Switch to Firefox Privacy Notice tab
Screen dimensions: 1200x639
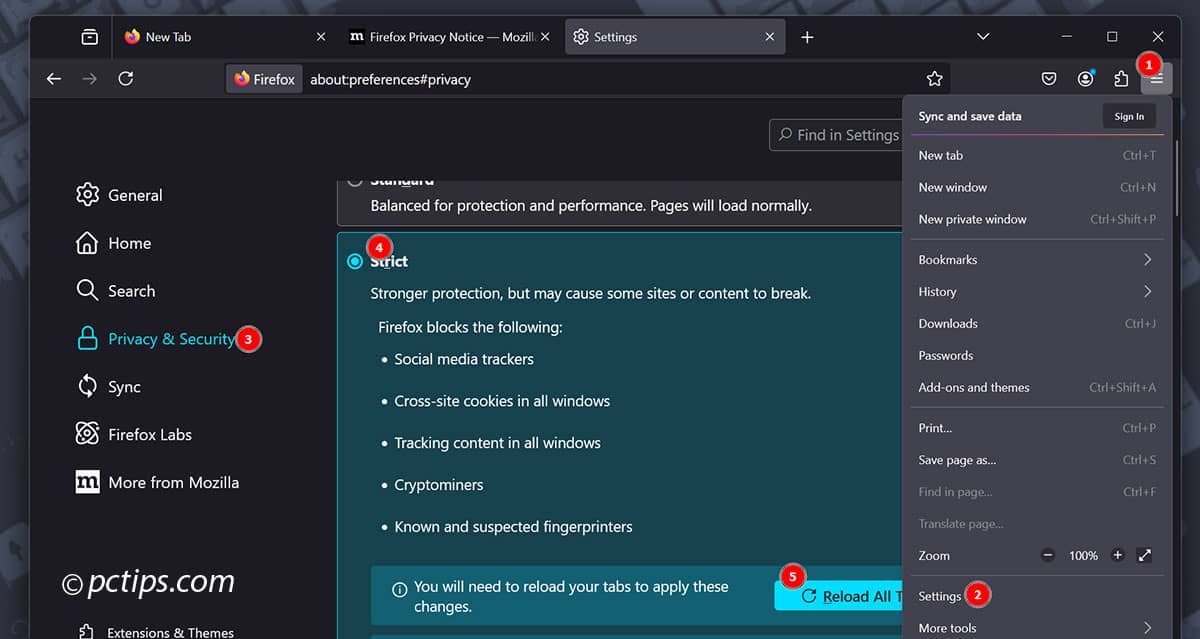click(449, 37)
